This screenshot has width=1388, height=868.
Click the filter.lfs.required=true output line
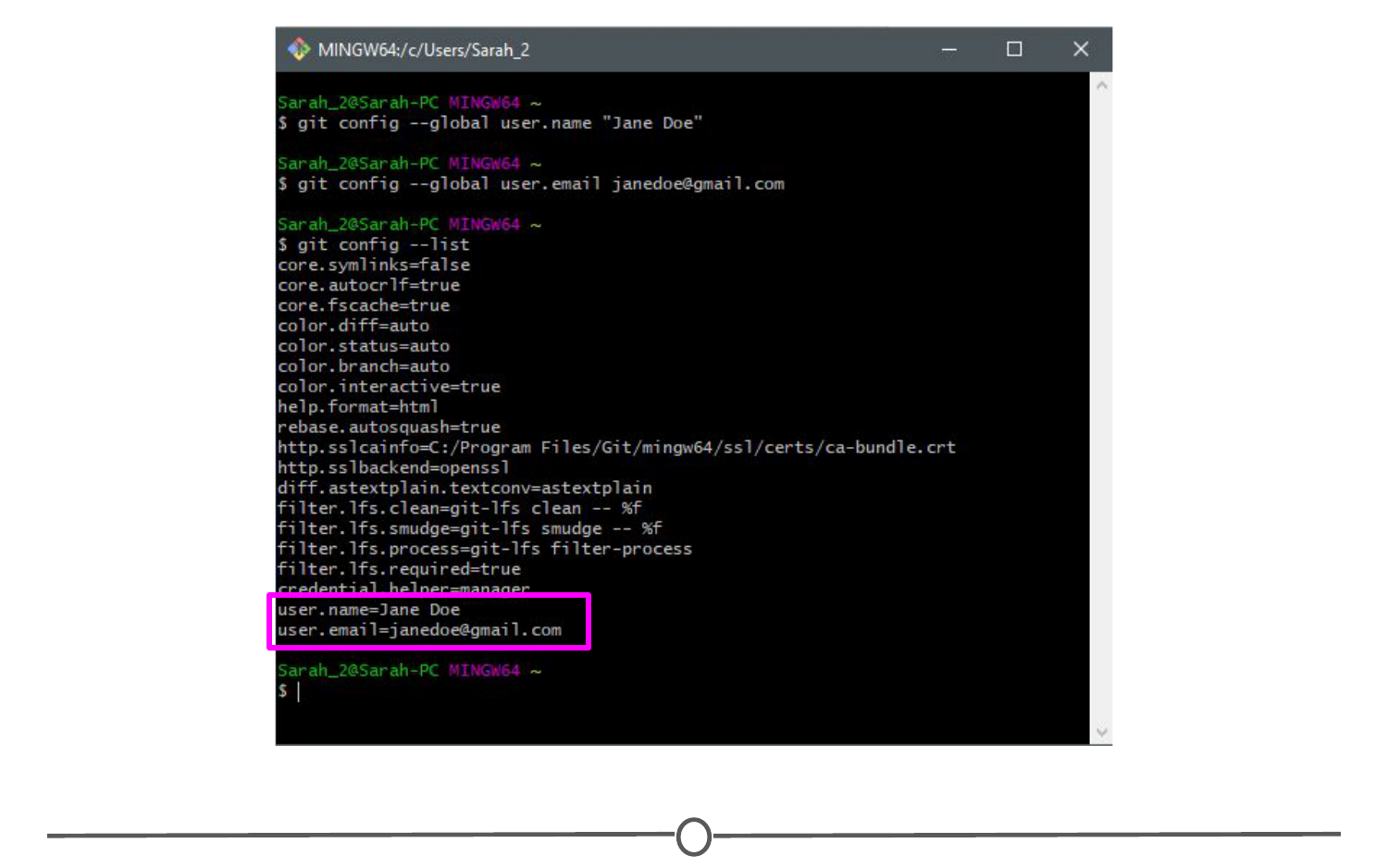click(x=399, y=569)
